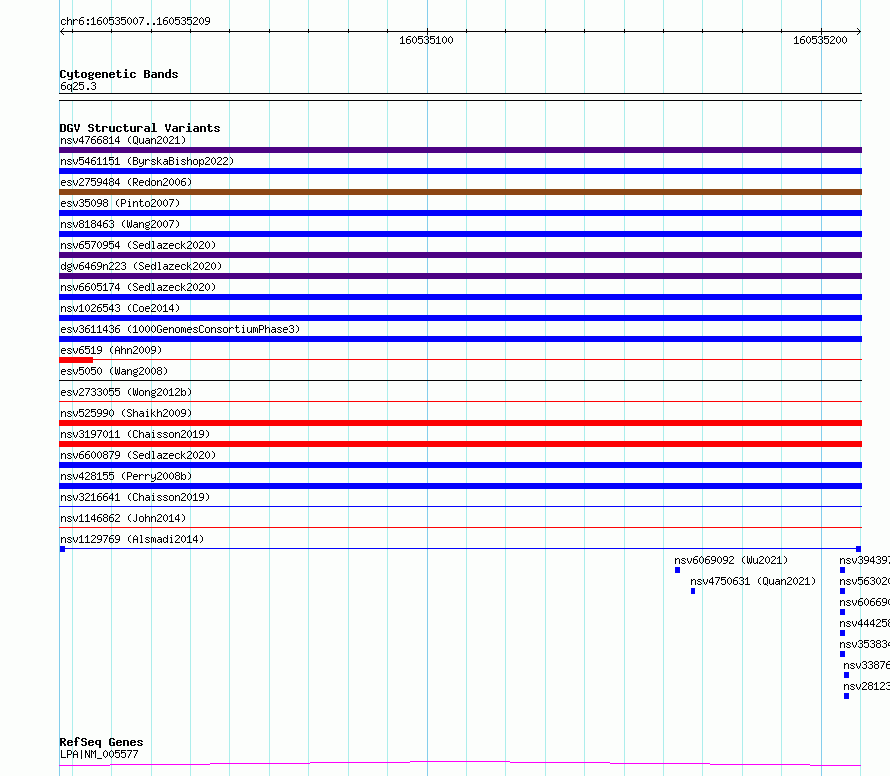Click the chr6:160535007..160535209 region label

(x=135, y=21)
